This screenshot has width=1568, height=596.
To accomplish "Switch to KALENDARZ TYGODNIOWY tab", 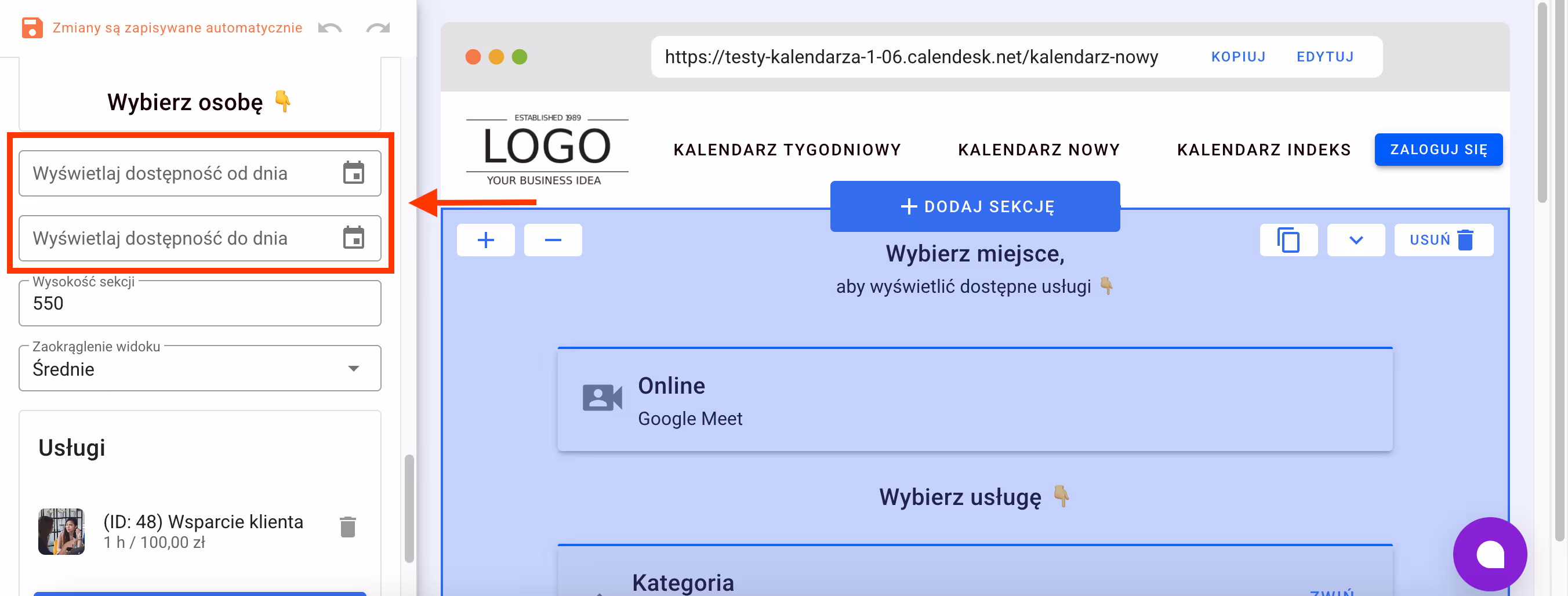I will pos(787,149).
